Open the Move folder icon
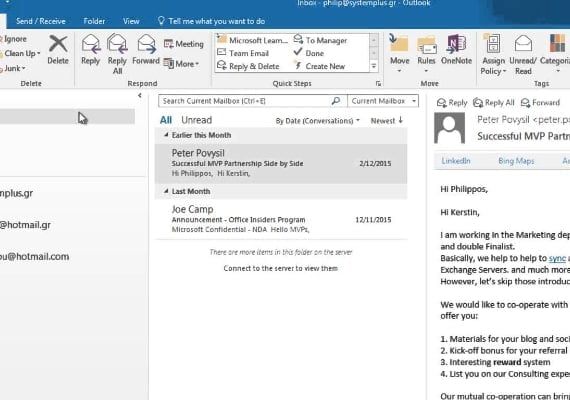The image size is (570, 400). (x=399, y=44)
